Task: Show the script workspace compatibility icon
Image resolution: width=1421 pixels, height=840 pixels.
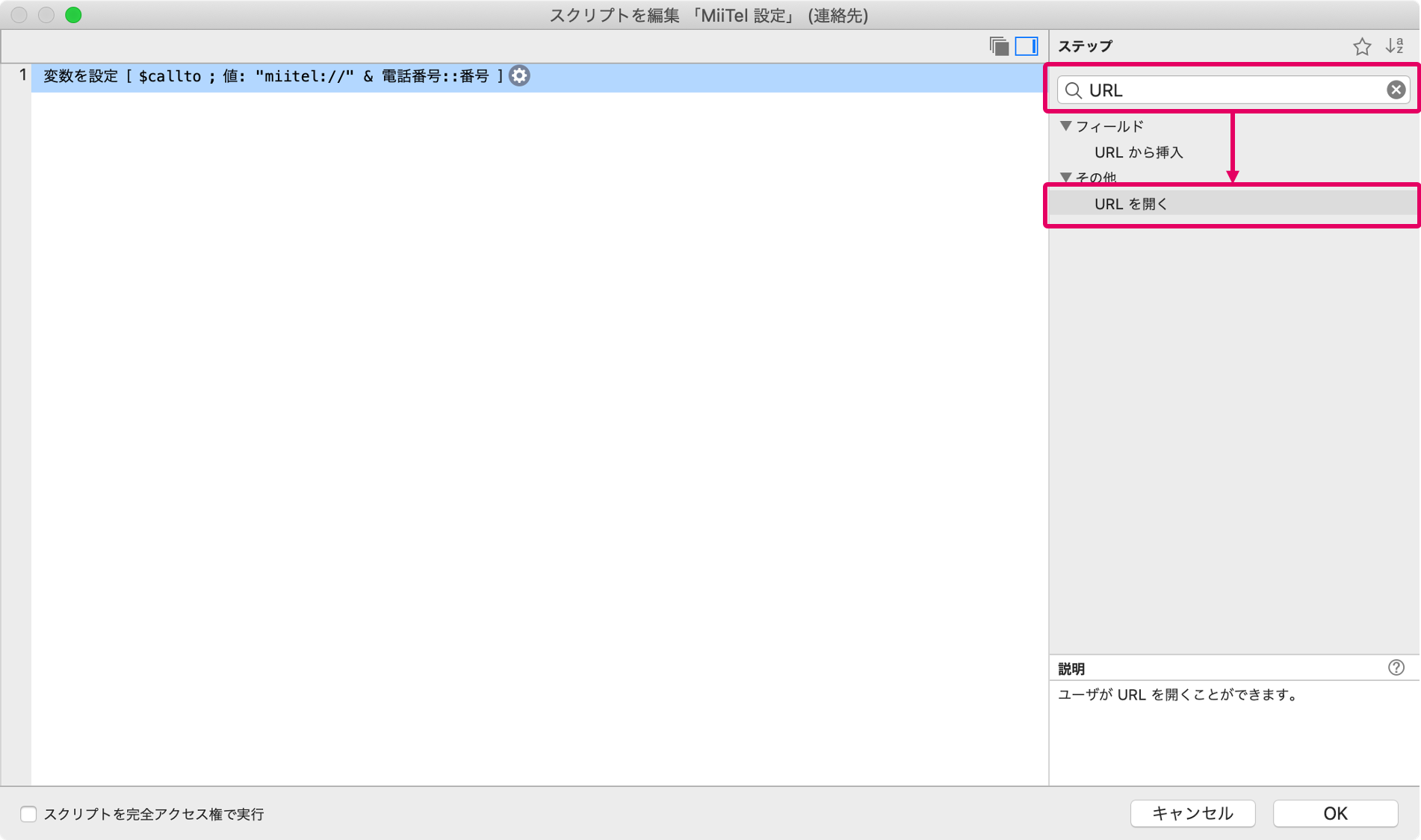Action: (999, 46)
